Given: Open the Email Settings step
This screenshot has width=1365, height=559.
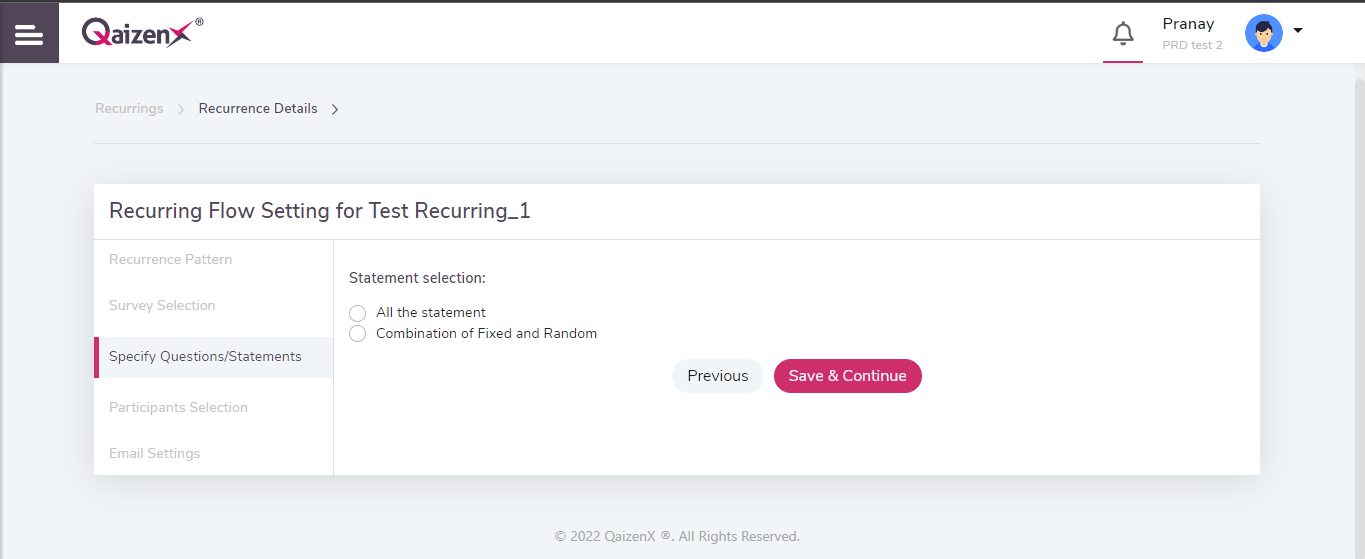Looking at the screenshot, I should point(154,453).
